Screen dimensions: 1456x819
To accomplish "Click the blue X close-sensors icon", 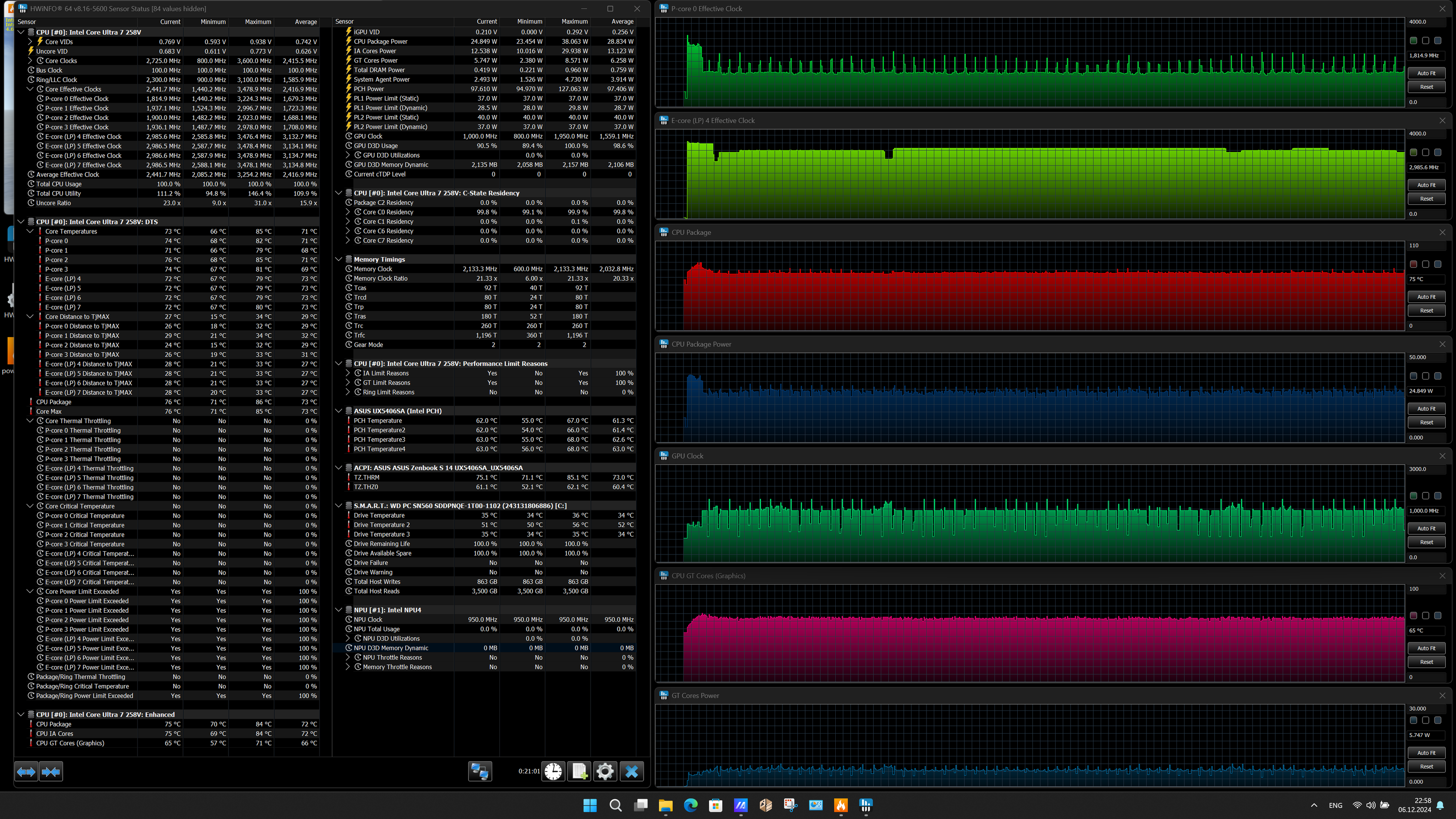I will (631, 771).
